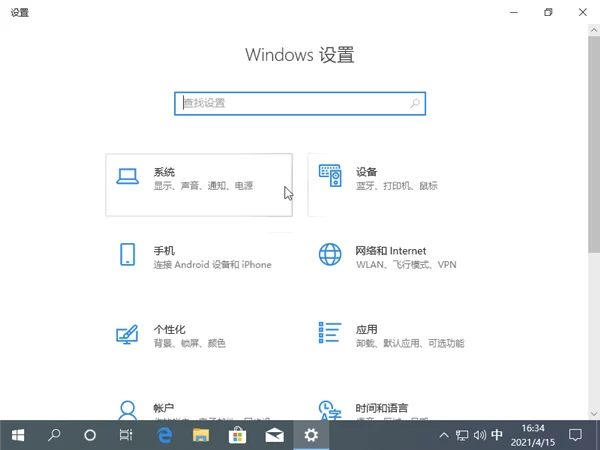Screen dimensions: 600x450
Task: Click the search magnifier in 查找设置 box
Action: coord(415,103)
